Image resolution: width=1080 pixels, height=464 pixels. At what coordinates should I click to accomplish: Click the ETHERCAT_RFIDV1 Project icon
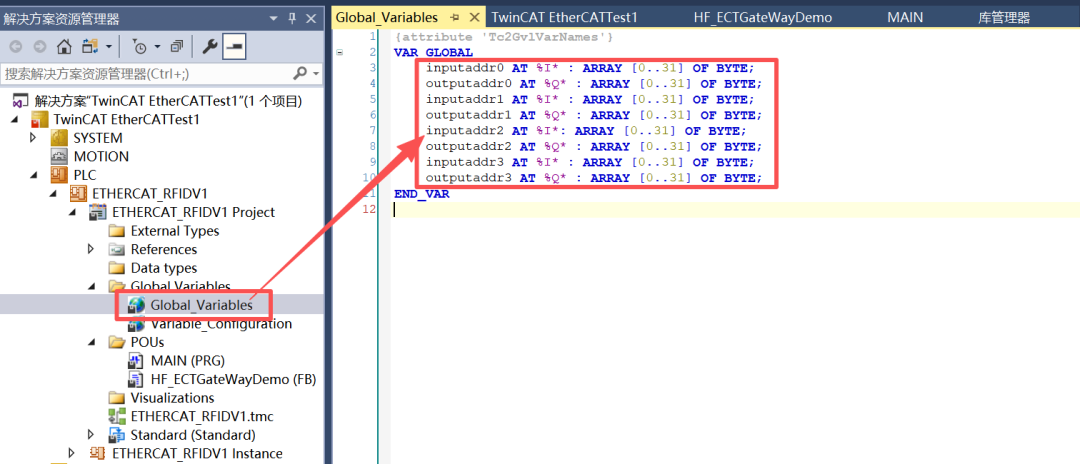click(x=98, y=212)
